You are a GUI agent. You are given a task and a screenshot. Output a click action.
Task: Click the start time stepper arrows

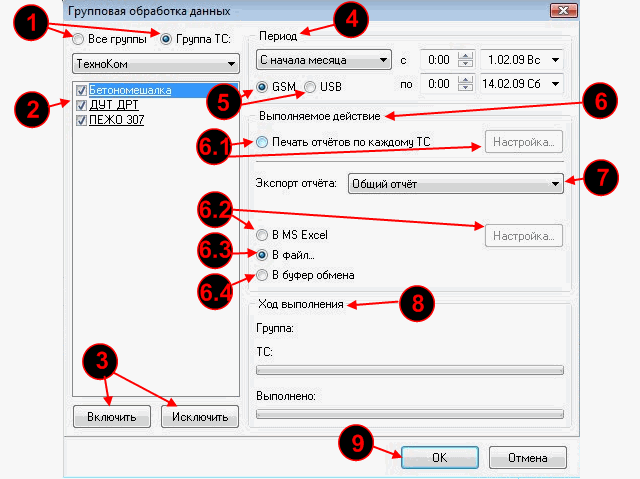click(463, 60)
